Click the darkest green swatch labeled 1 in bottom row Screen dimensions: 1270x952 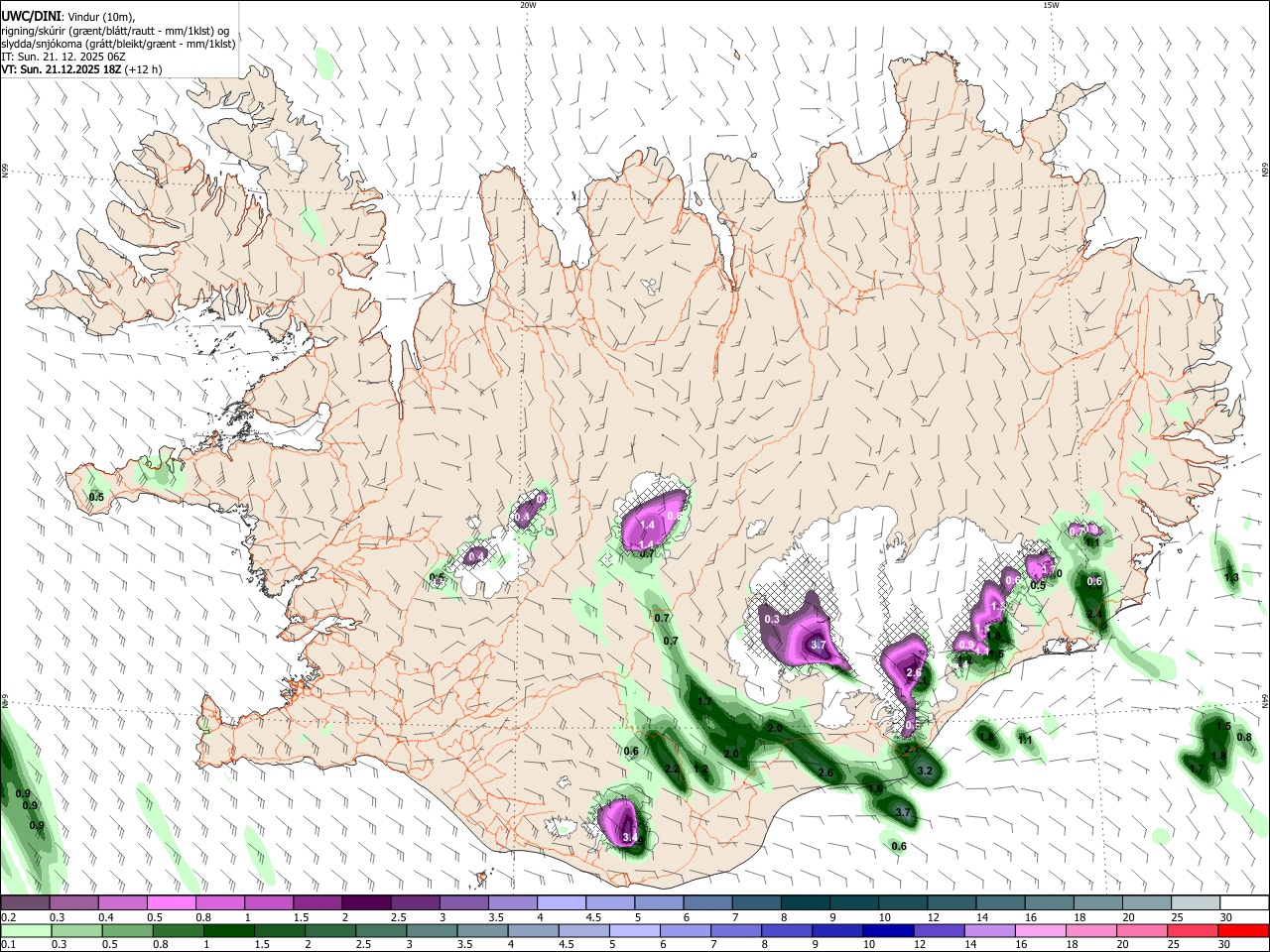[228, 930]
